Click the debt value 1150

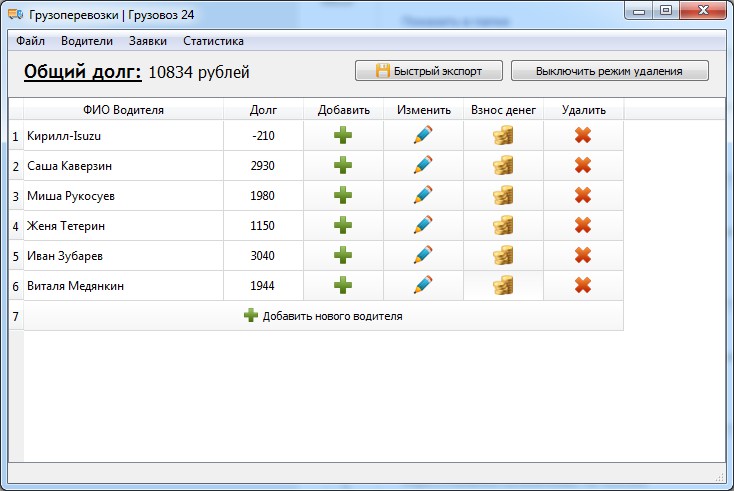[x=263, y=226]
